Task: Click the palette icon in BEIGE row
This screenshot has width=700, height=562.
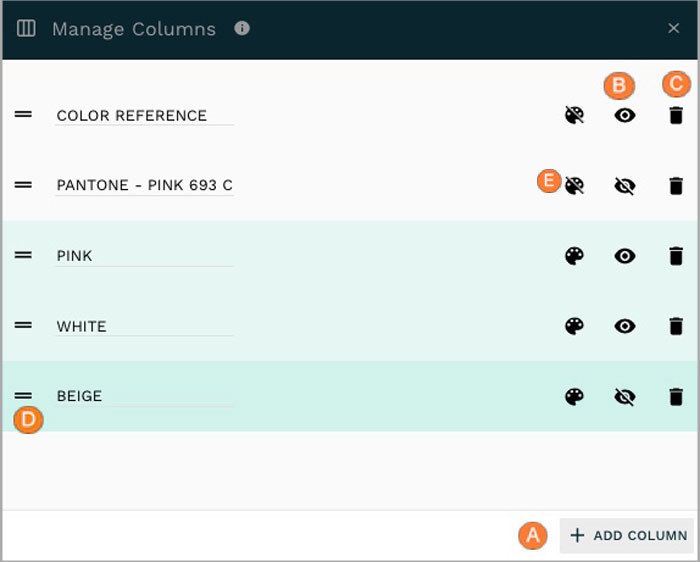Action: (574, 396)
